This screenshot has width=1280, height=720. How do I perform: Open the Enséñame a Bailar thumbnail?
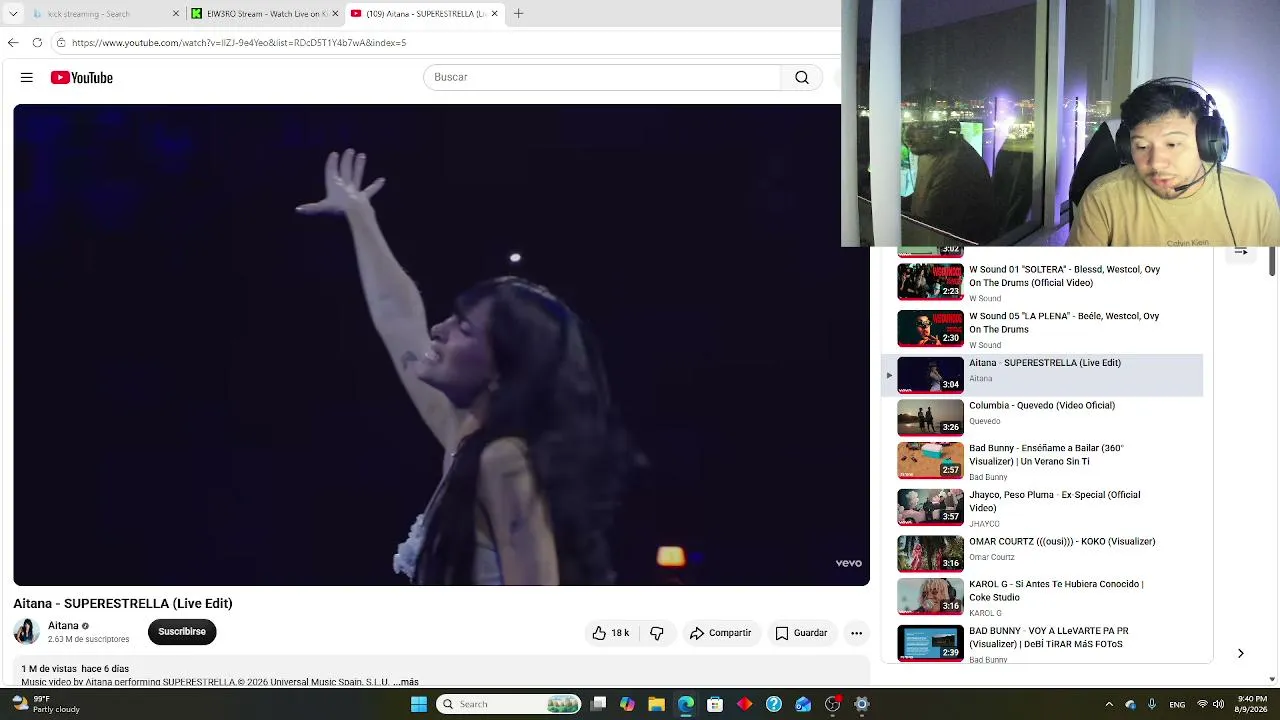(x=930, y=461)
